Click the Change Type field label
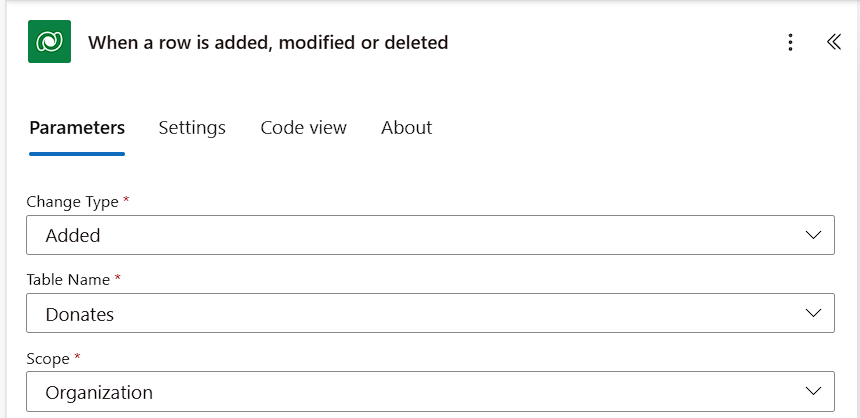 [x=72, y=201]
